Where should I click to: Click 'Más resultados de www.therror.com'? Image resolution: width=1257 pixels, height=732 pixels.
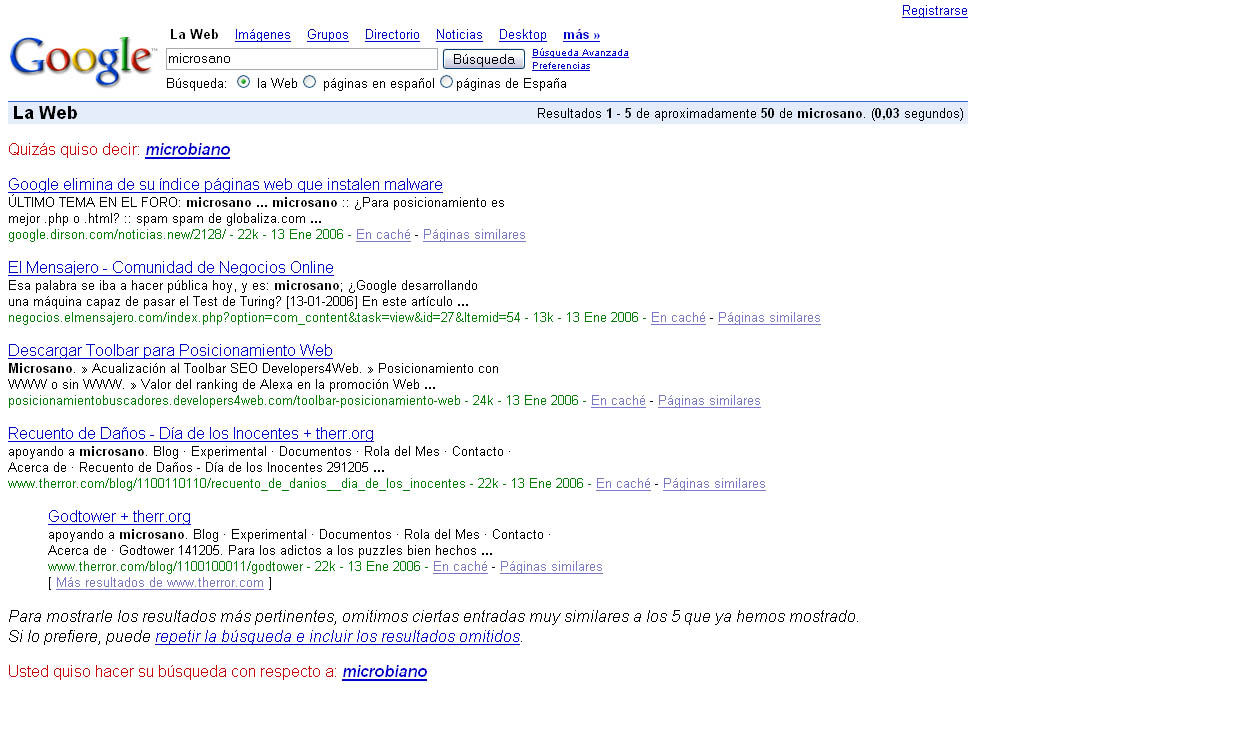pyautogui.click(x=160, y=583)
